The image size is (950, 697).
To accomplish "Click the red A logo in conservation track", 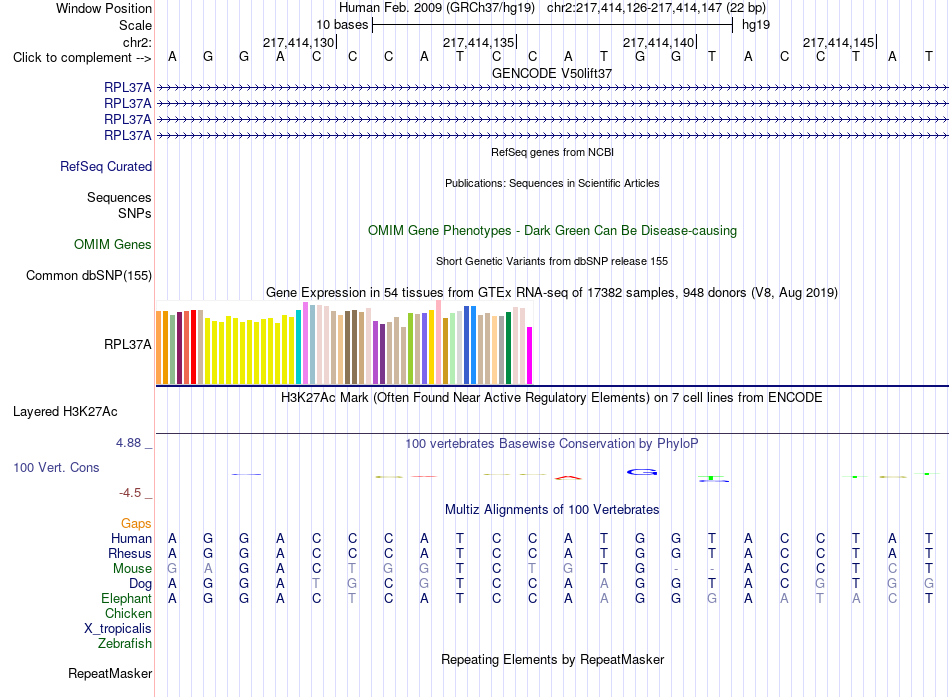I will [x=568, y=478].
